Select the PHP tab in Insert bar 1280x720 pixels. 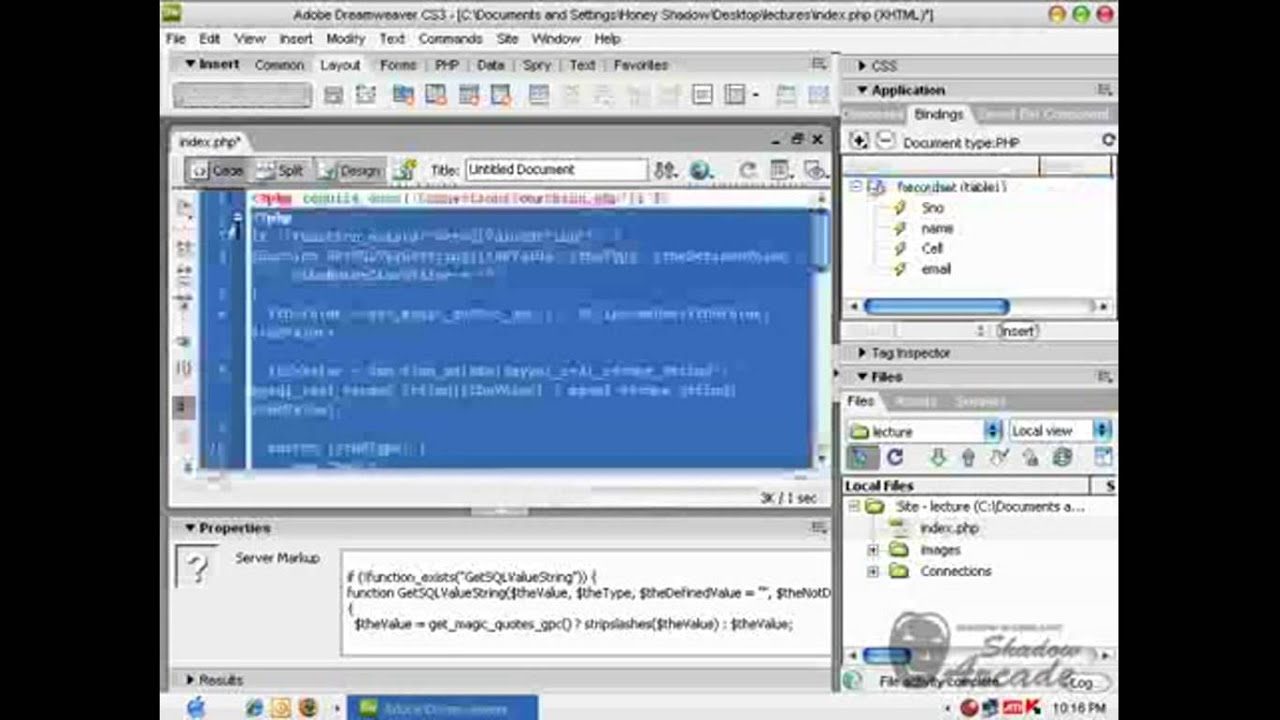pyautogui.click(x=446, y=65)
